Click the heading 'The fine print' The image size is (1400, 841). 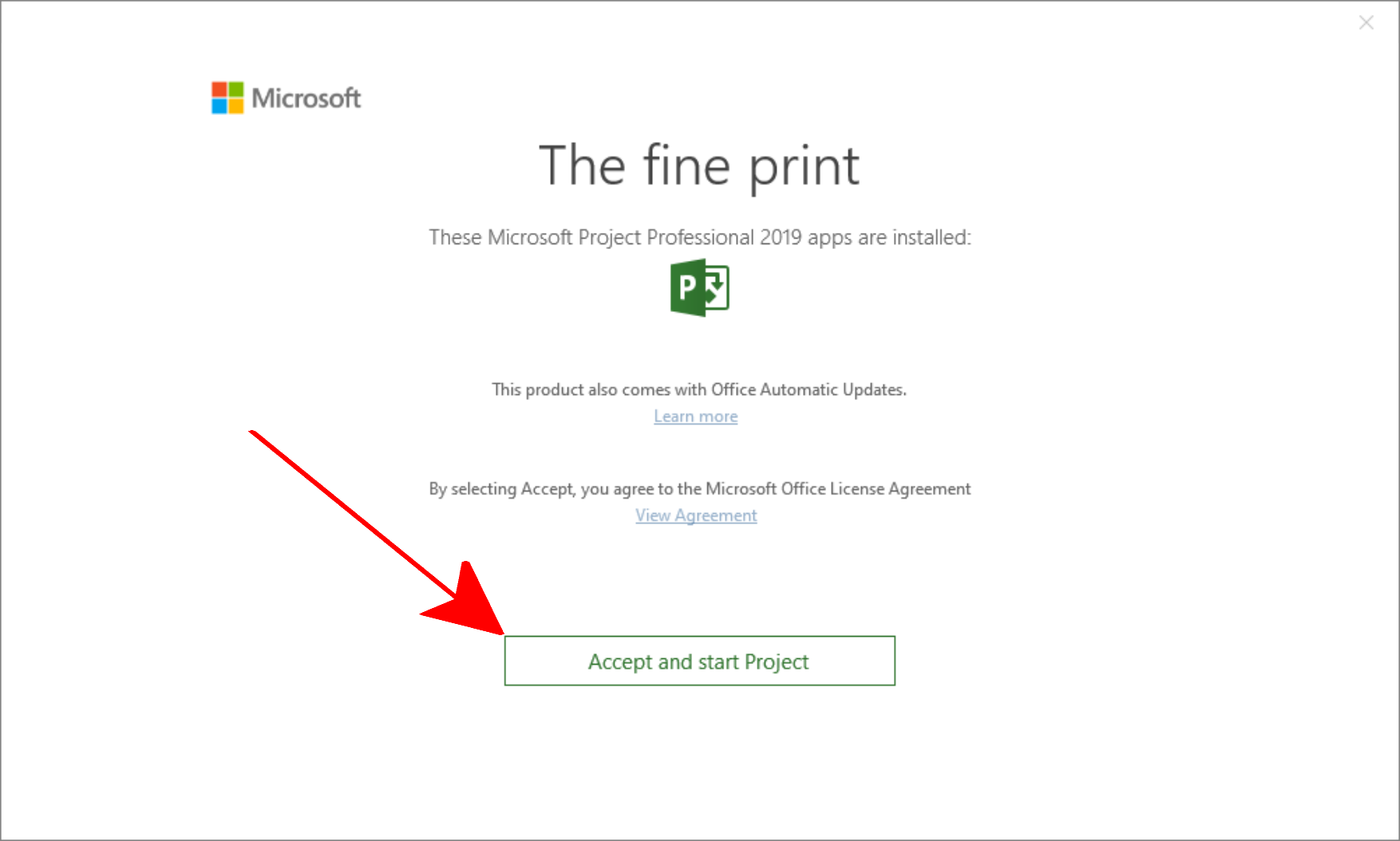click(699, 166)
